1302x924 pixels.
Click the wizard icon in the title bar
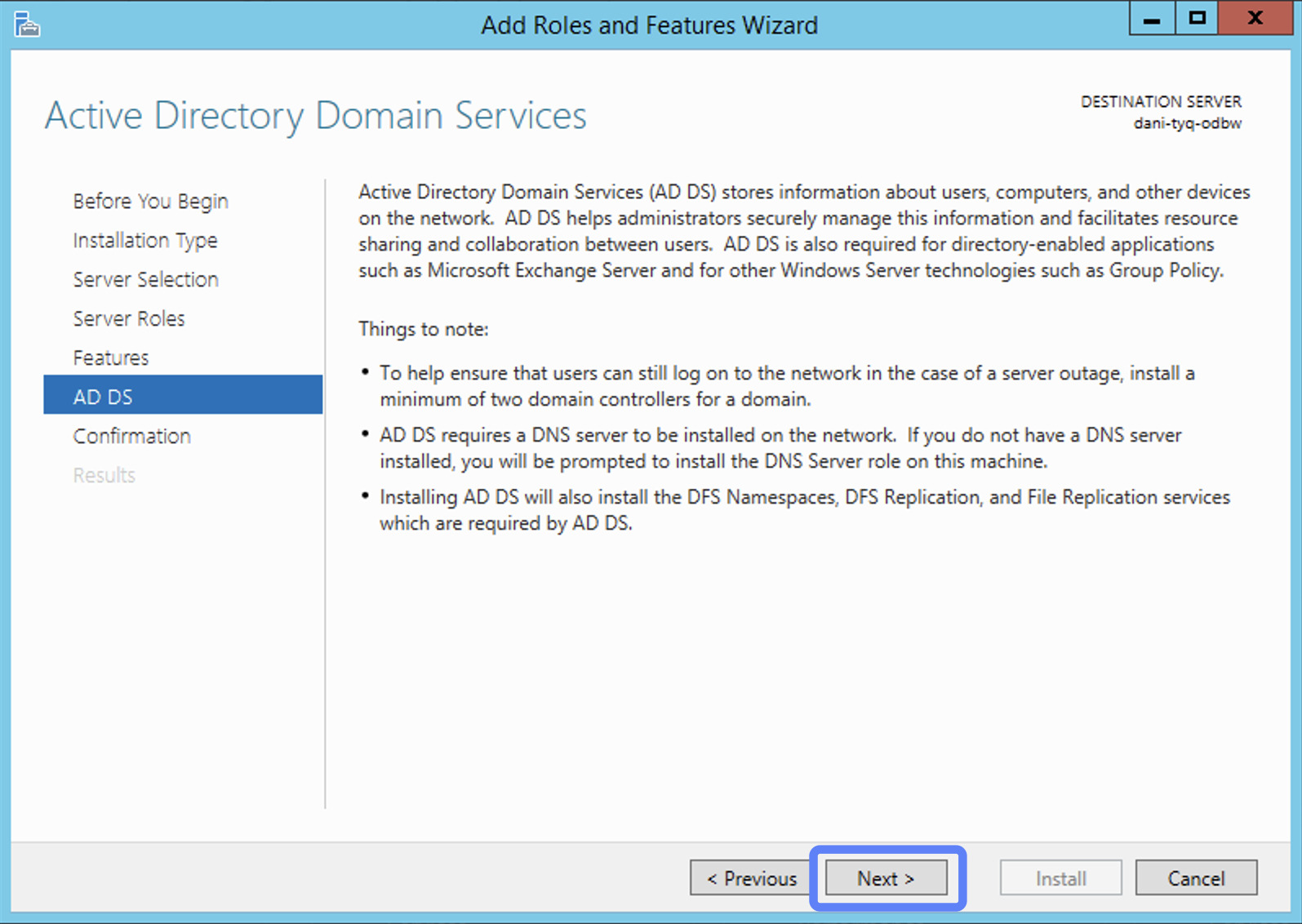pyautogui.click(x=27, y=24)
